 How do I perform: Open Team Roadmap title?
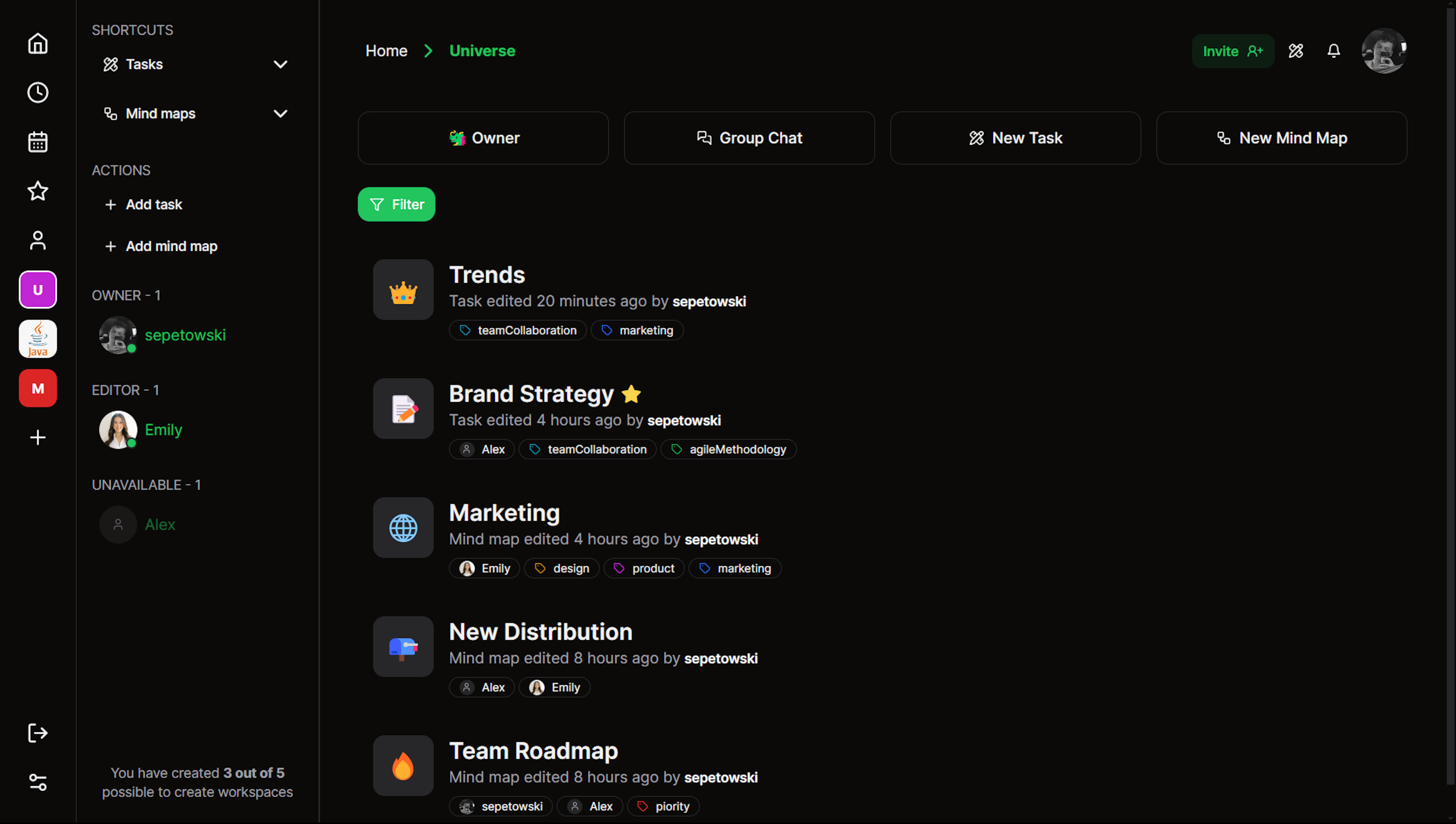click(x=533, y=751)
